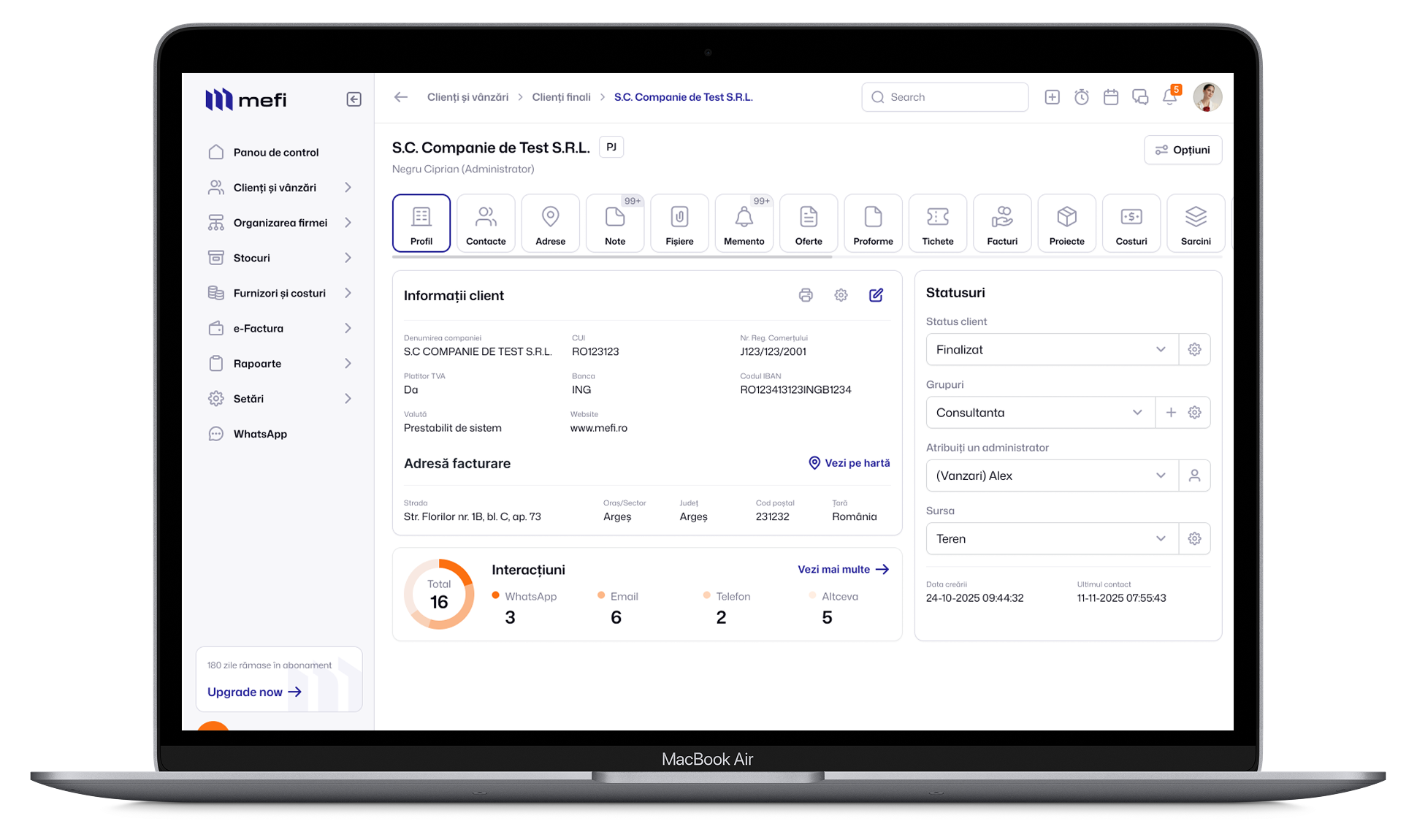Click the tabs horizontal scrollbar
1417x840 pixels.
click(612, 257)
